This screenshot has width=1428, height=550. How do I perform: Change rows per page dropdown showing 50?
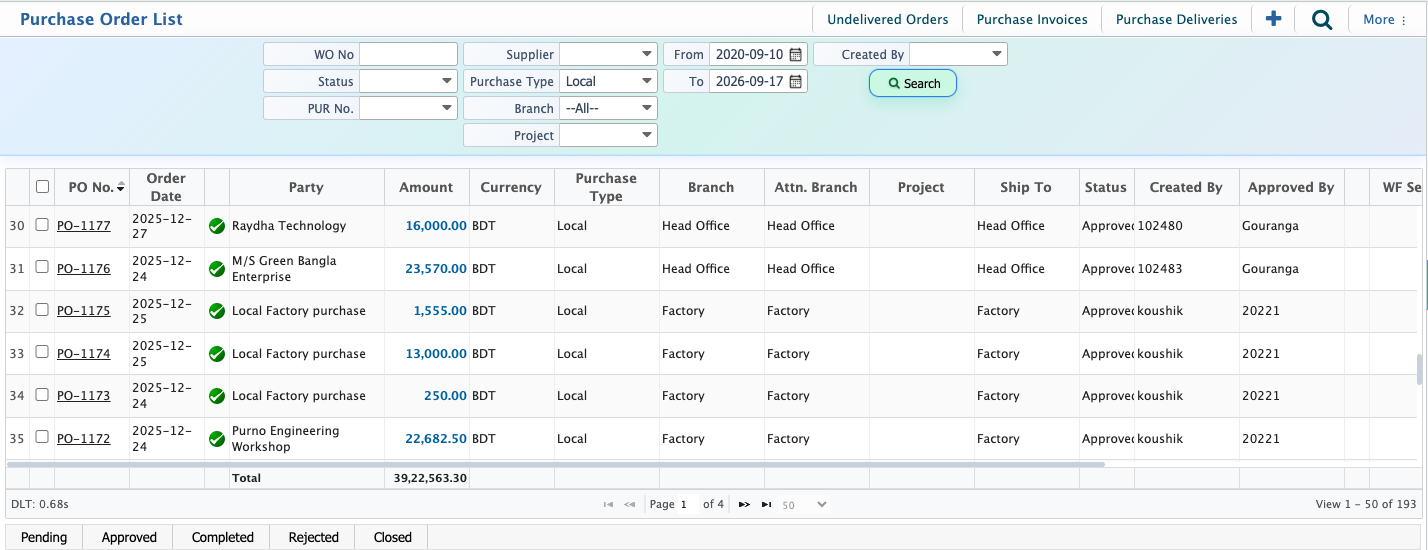804,505
